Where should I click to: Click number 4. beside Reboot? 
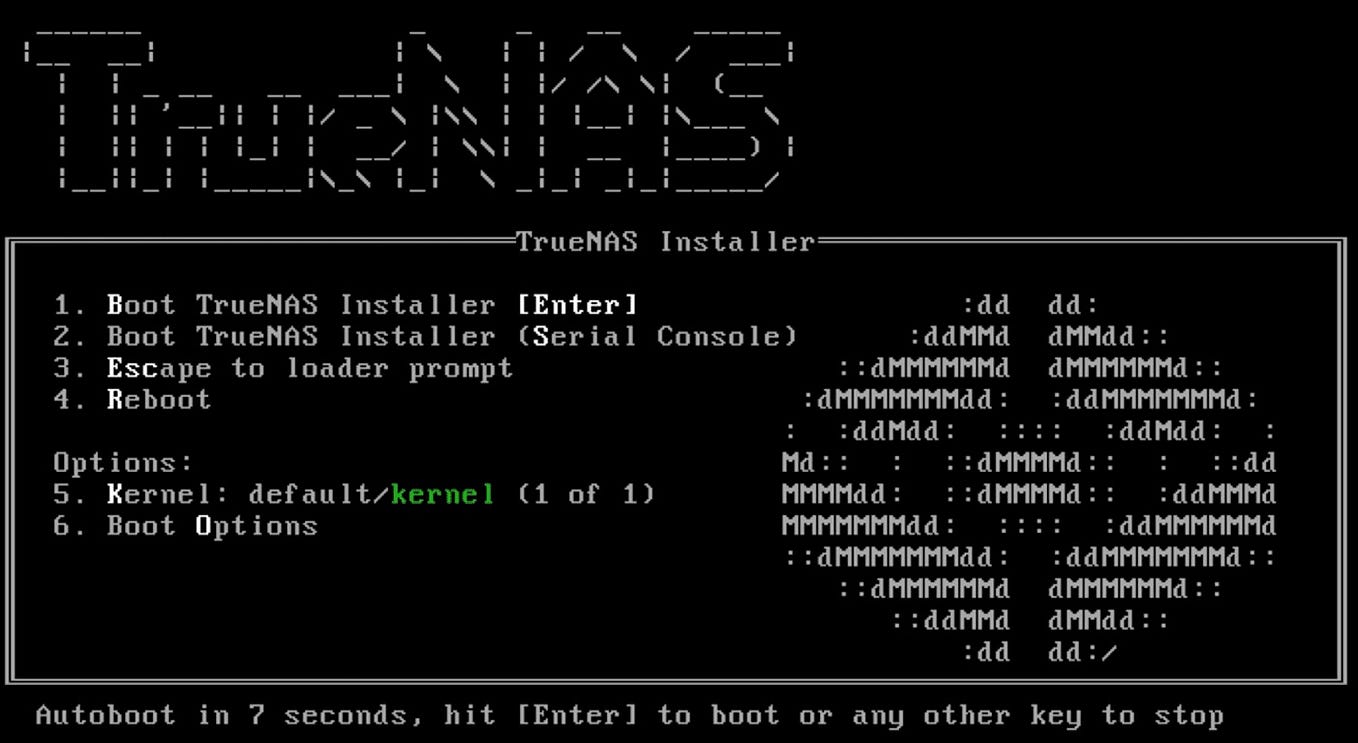tap(70, 400)
